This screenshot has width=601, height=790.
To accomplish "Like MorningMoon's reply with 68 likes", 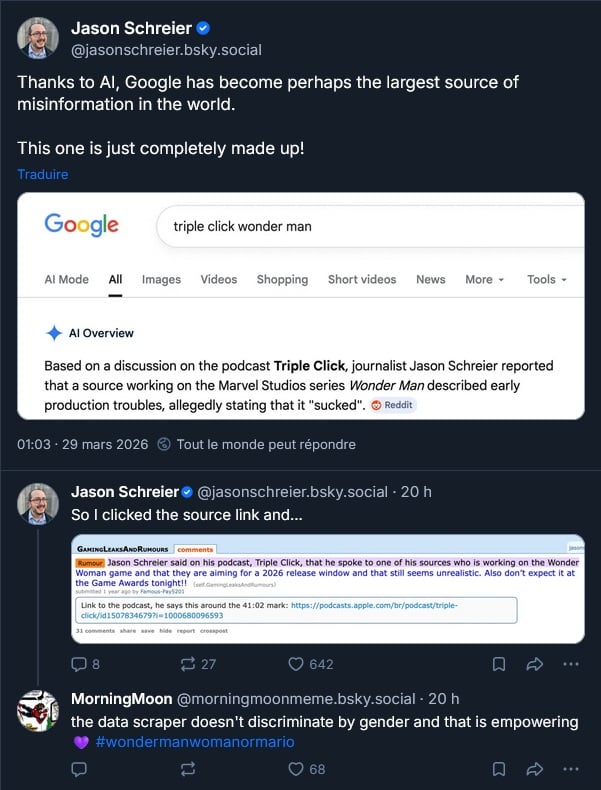I will (296, 769).
